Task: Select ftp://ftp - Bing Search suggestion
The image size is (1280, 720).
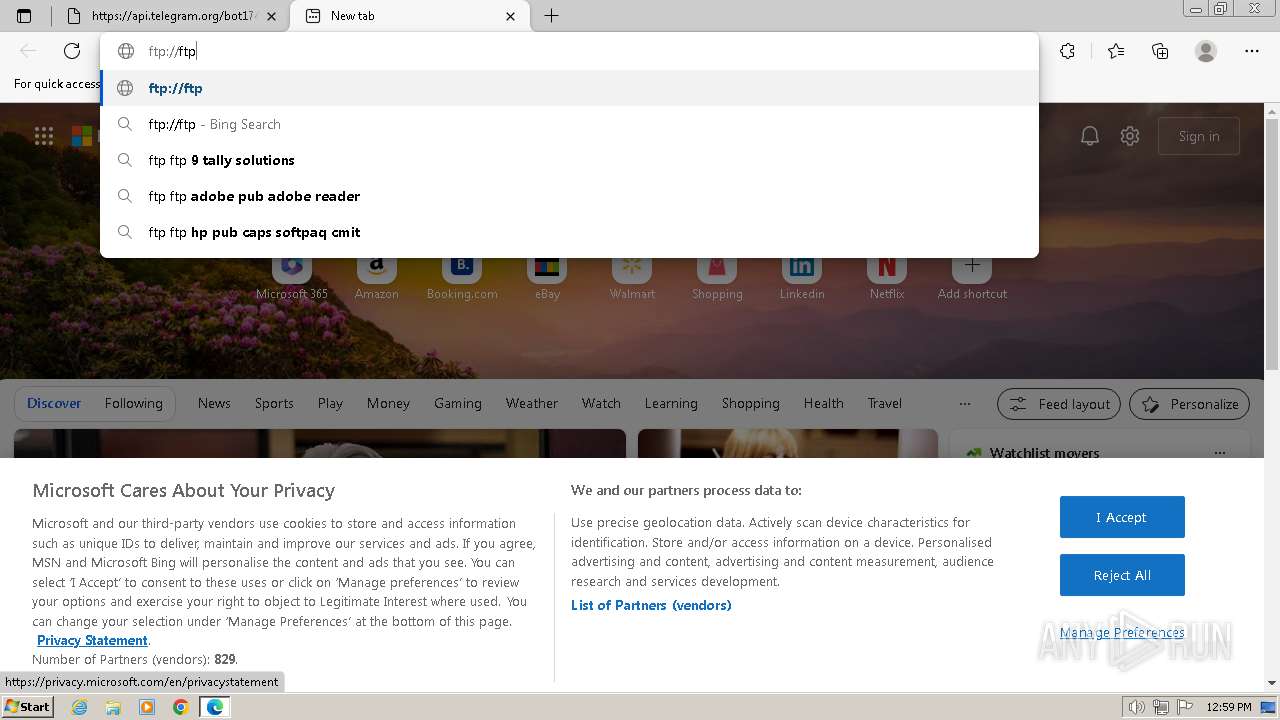Action: [570, 124]
